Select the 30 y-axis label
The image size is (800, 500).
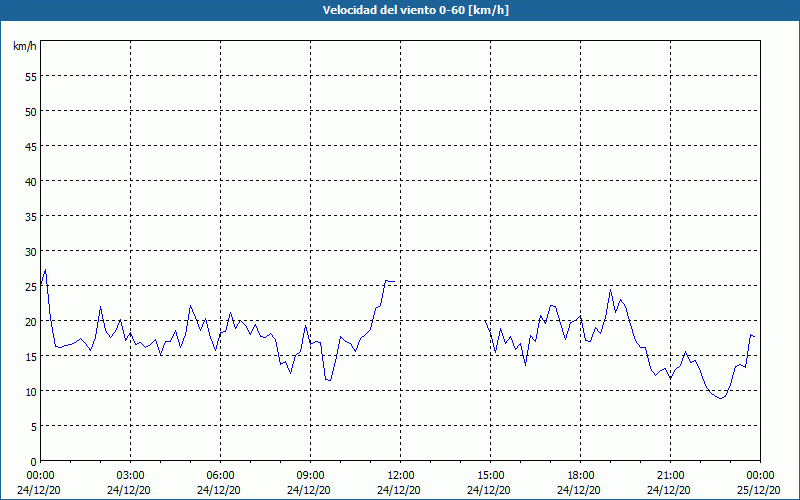[31, 254]
